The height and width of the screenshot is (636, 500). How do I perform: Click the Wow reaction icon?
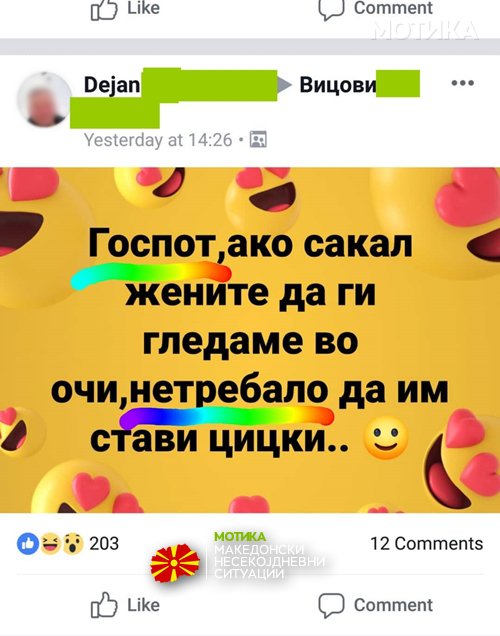coord(73,544)
